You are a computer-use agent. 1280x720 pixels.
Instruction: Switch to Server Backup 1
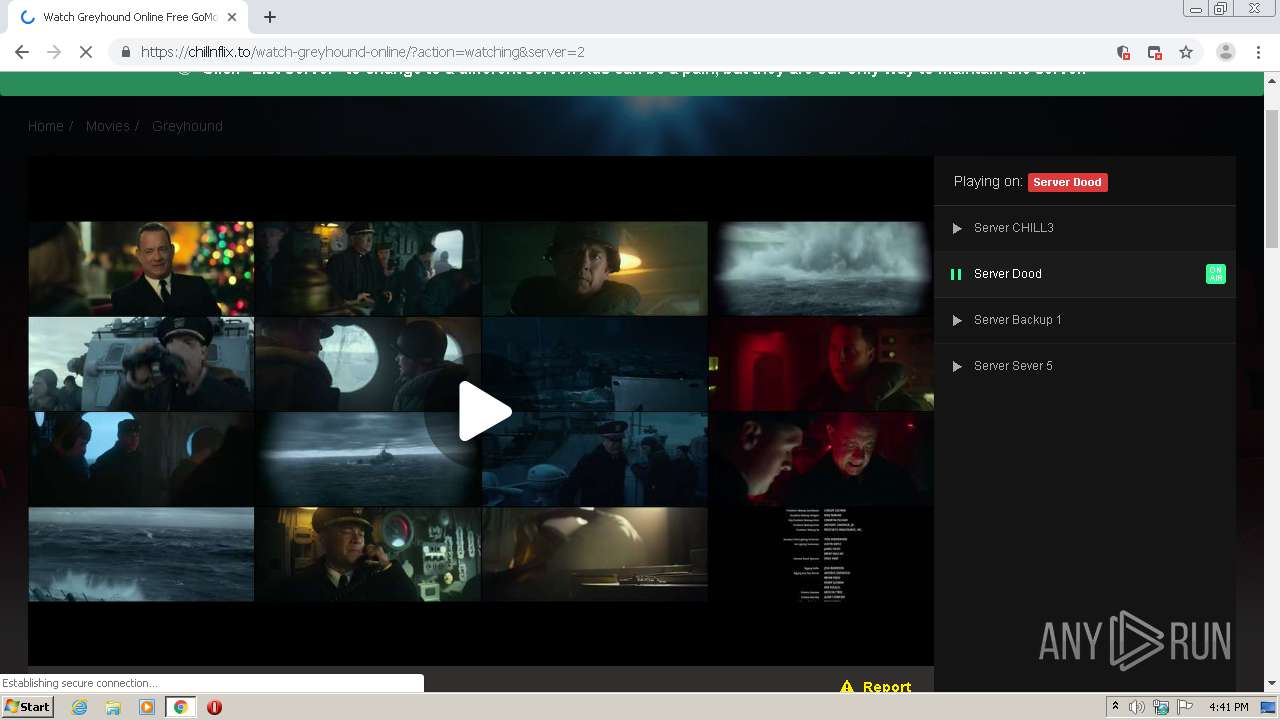[1084, 320]
